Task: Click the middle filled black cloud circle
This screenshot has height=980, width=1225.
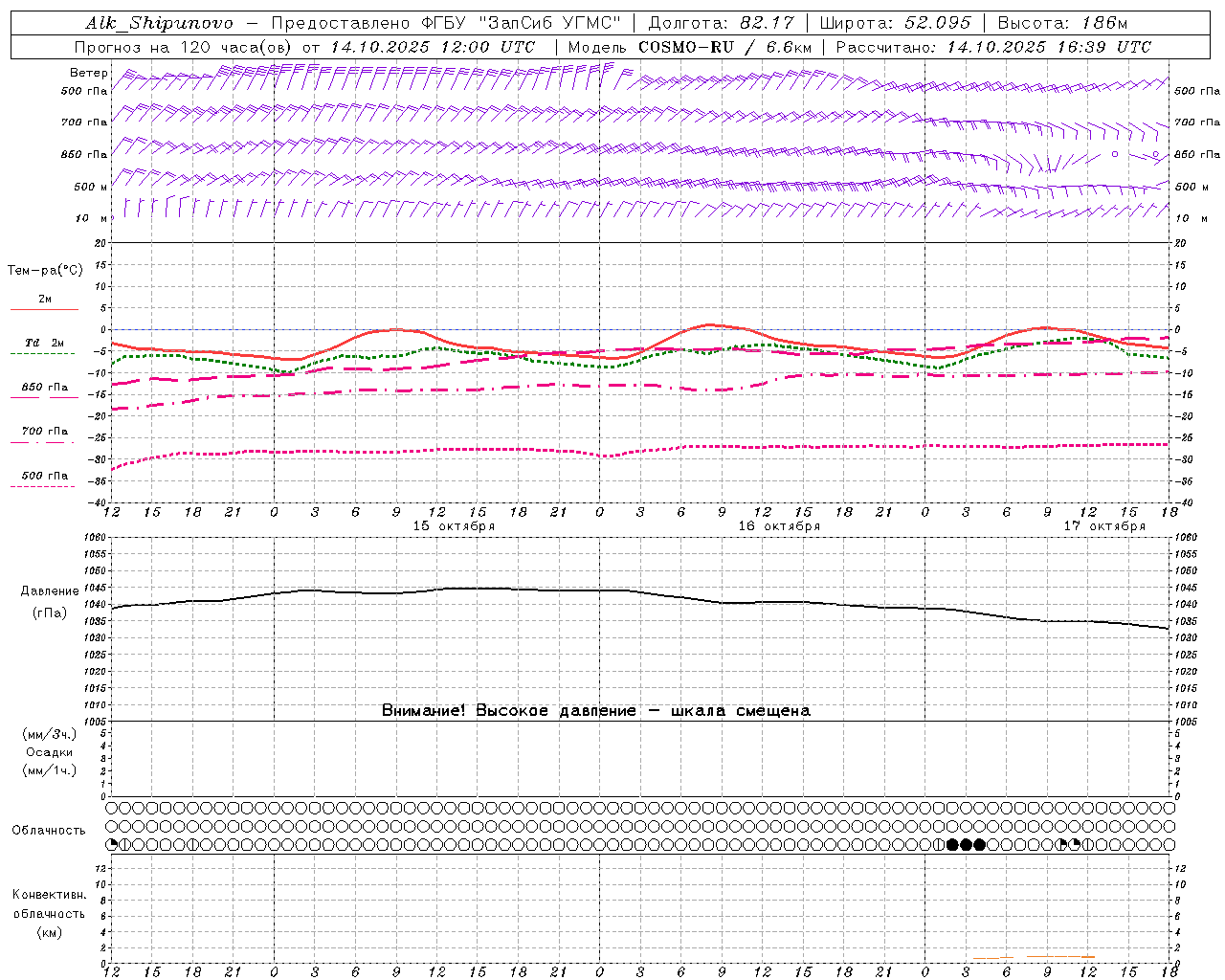Action: click(x=966, y=844)
